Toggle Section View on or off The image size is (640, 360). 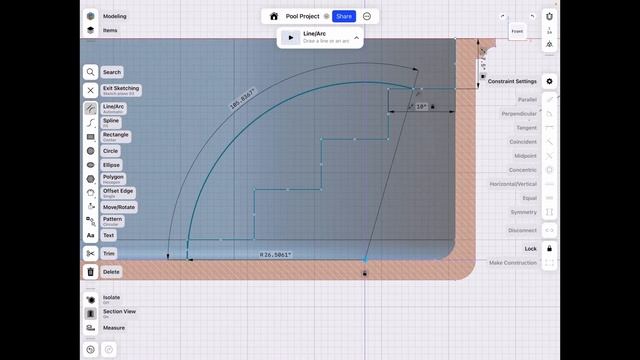(91, 313)
